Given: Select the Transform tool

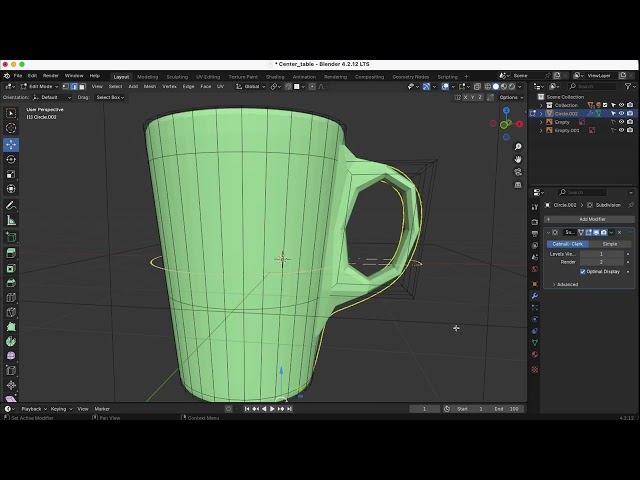Looking at the screenshot, I should pyautogui.click(x=11, y=189).
